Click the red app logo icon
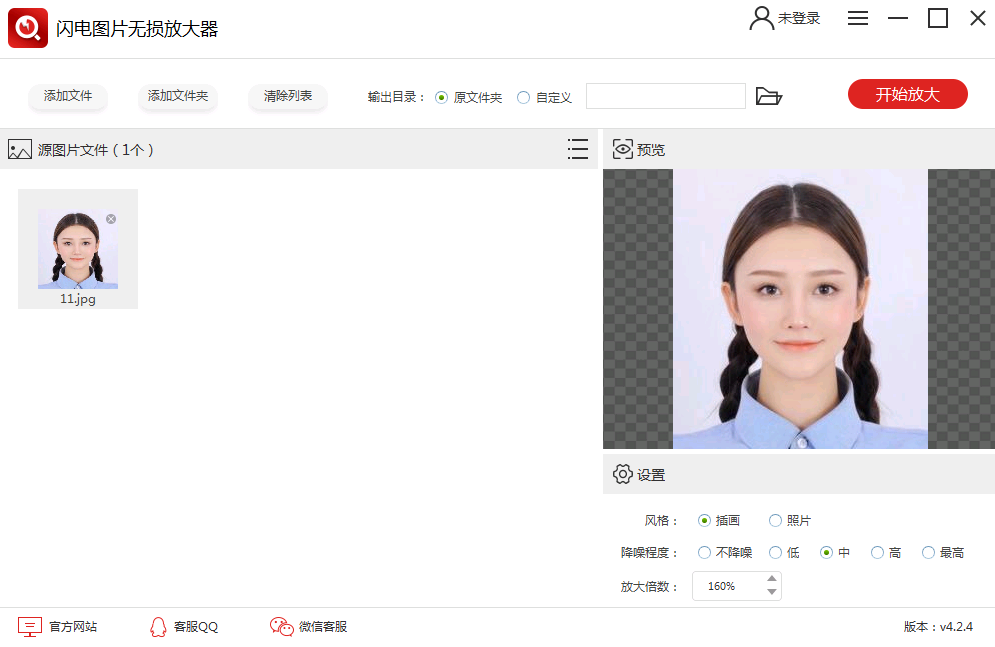The width and height of the screenshot is (995, 647). click(x=28, y=28)
